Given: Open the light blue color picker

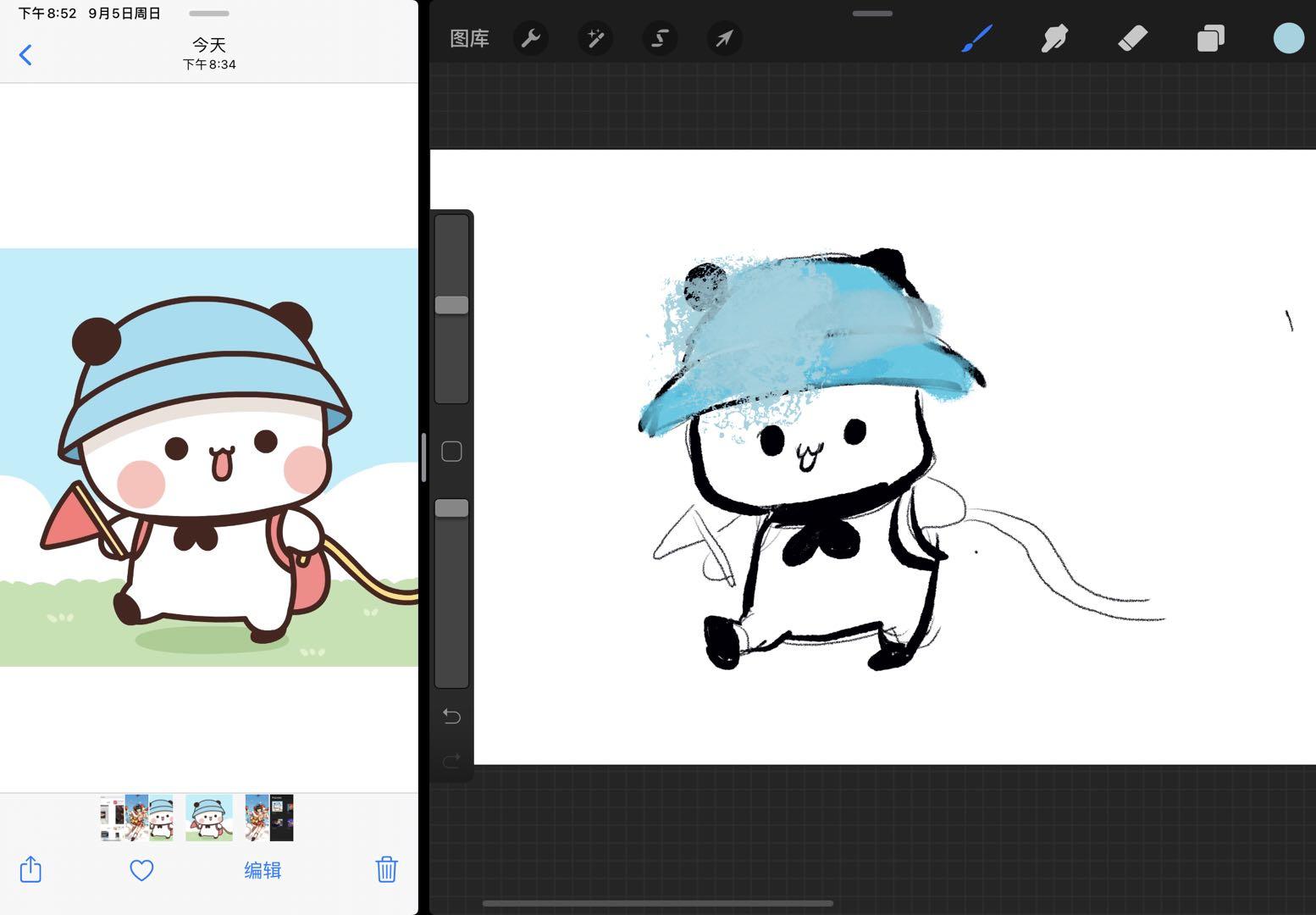Looking at the screenshot, I should 1288,39.
